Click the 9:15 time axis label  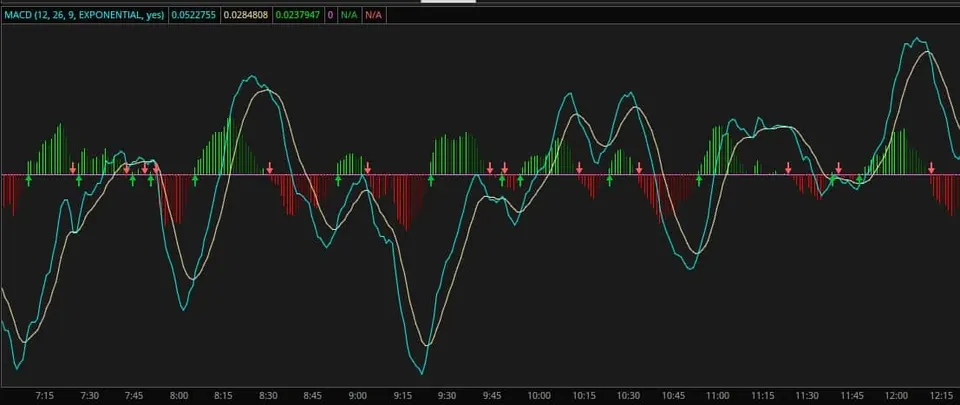coord(402,395)
